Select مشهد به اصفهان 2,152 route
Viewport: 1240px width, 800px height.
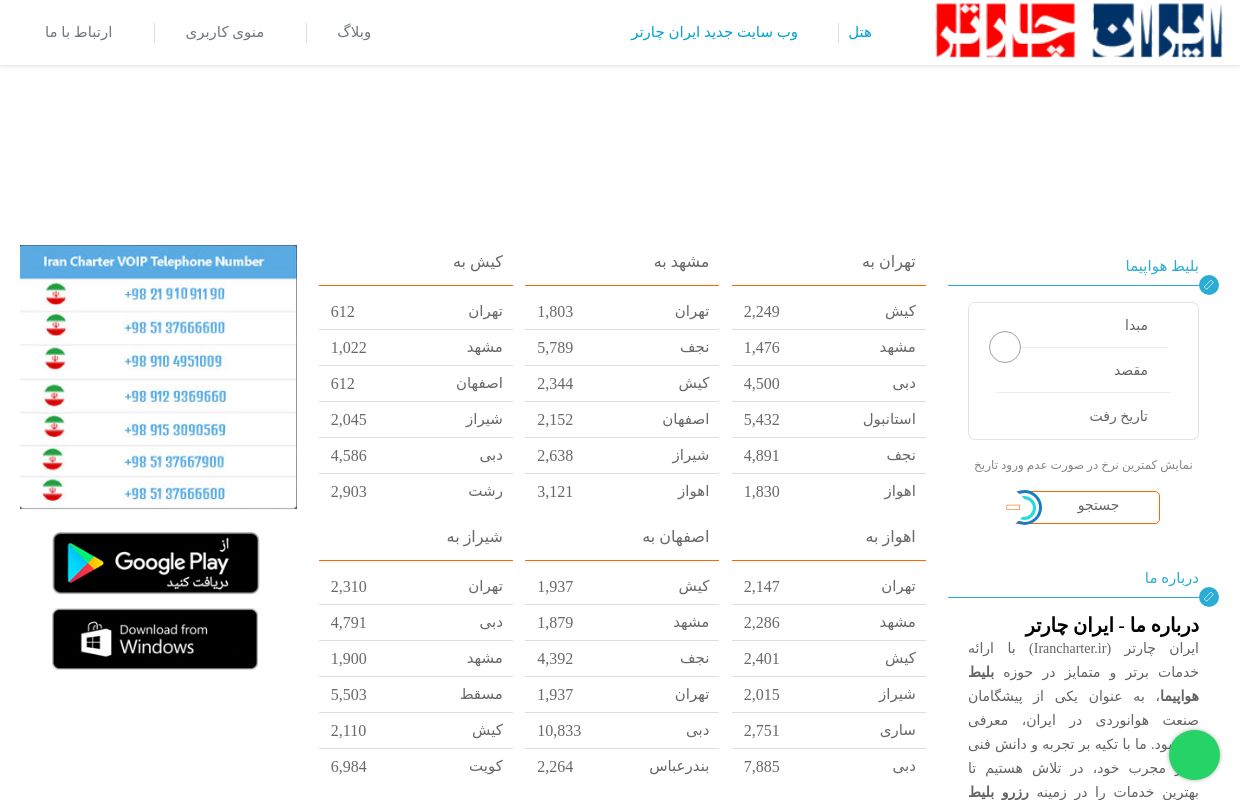pos(622,420)
